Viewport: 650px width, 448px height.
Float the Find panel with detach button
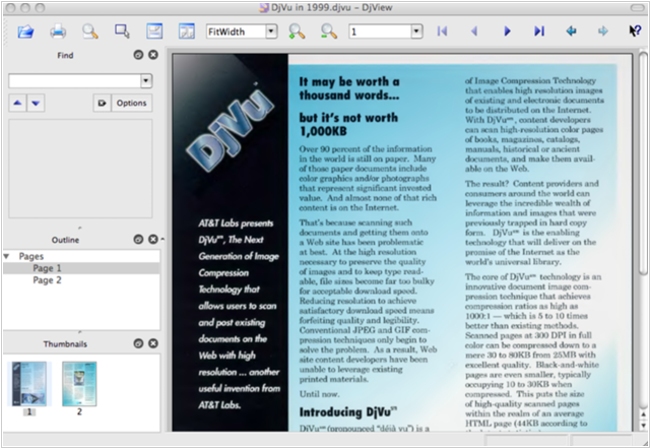(x=138, y=55)
